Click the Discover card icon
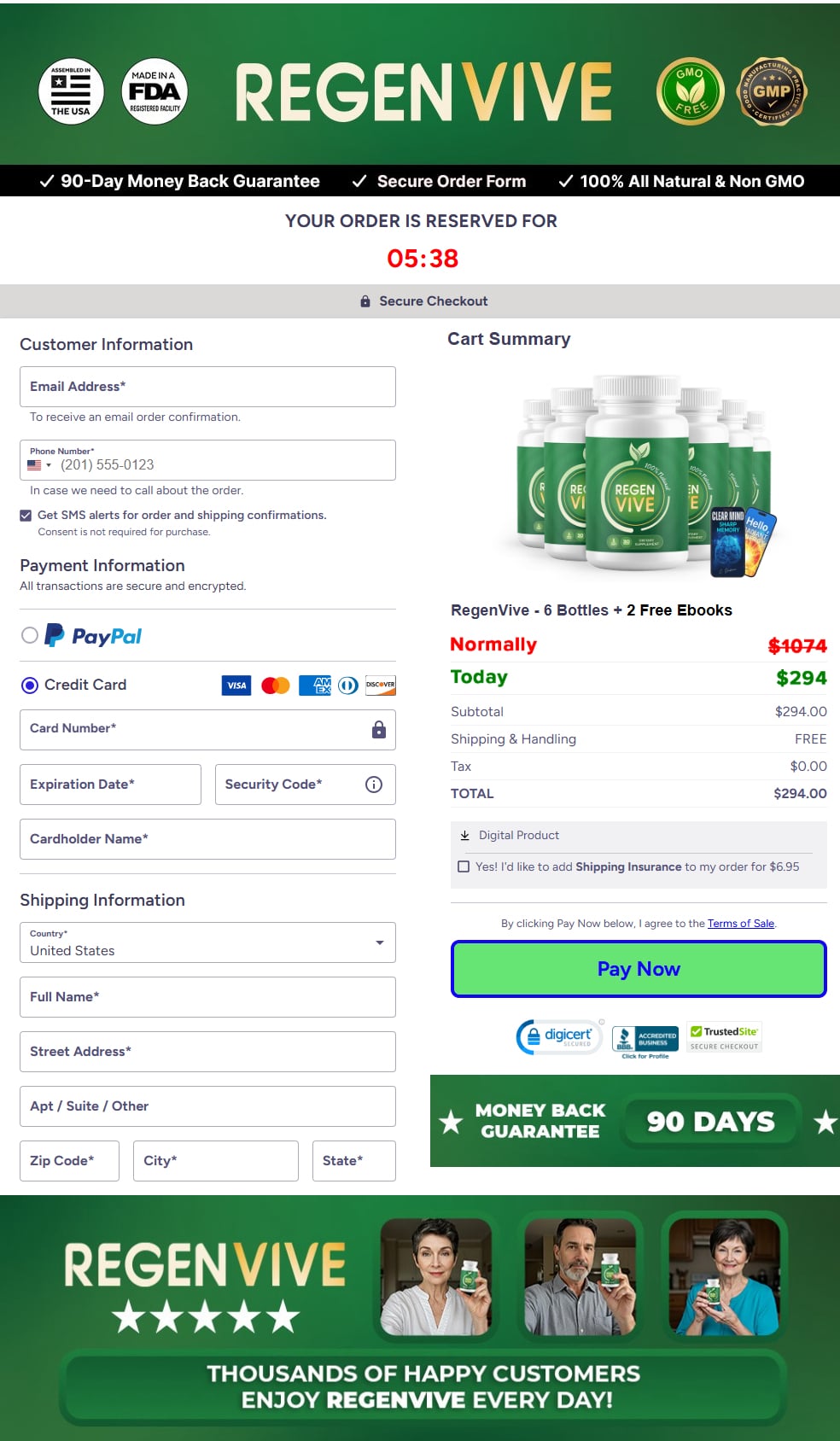 380,685
